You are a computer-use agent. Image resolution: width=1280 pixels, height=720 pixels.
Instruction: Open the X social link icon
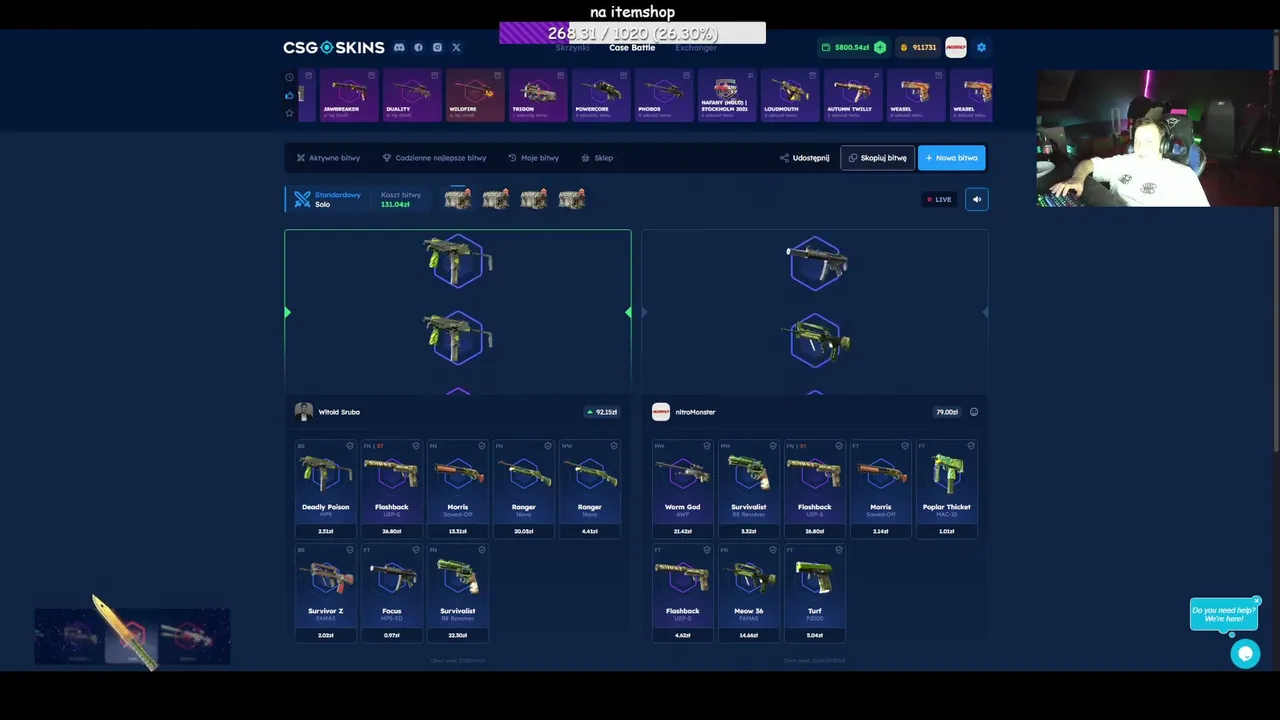456,47
